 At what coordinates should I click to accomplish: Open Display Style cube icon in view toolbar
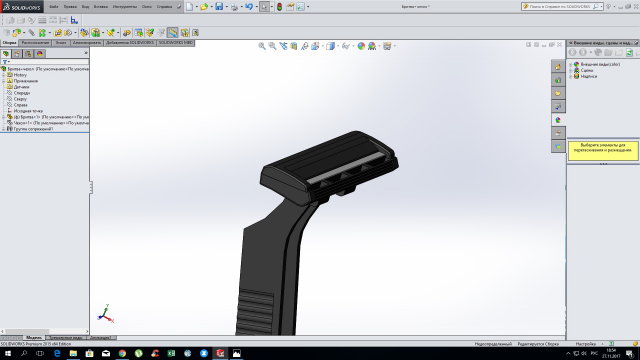(x=330, y=46)
